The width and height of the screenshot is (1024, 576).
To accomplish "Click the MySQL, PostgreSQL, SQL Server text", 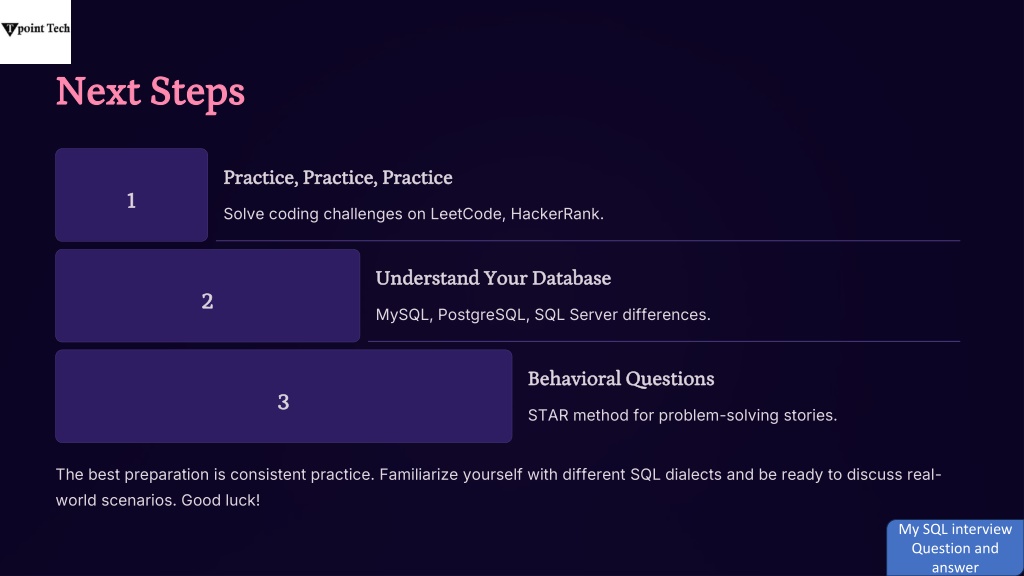I will (543, 315).
